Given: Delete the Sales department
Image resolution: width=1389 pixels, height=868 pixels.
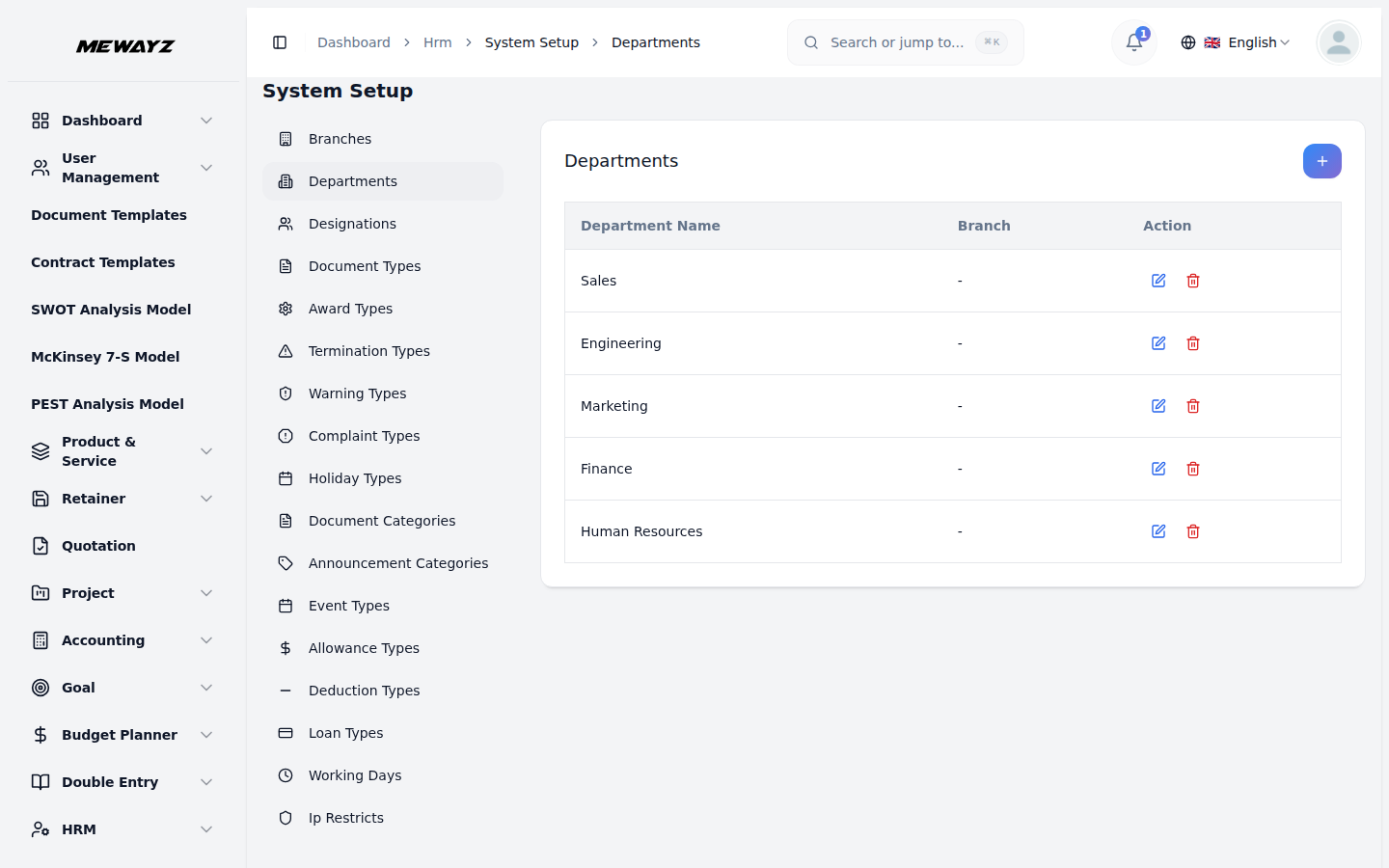Looking at the screenshot, I should pyautogui.click(x=1193, y=281).
